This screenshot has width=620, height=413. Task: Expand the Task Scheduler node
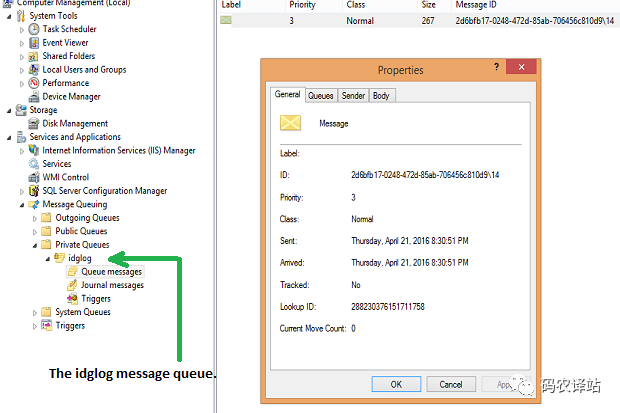(22, 30)
